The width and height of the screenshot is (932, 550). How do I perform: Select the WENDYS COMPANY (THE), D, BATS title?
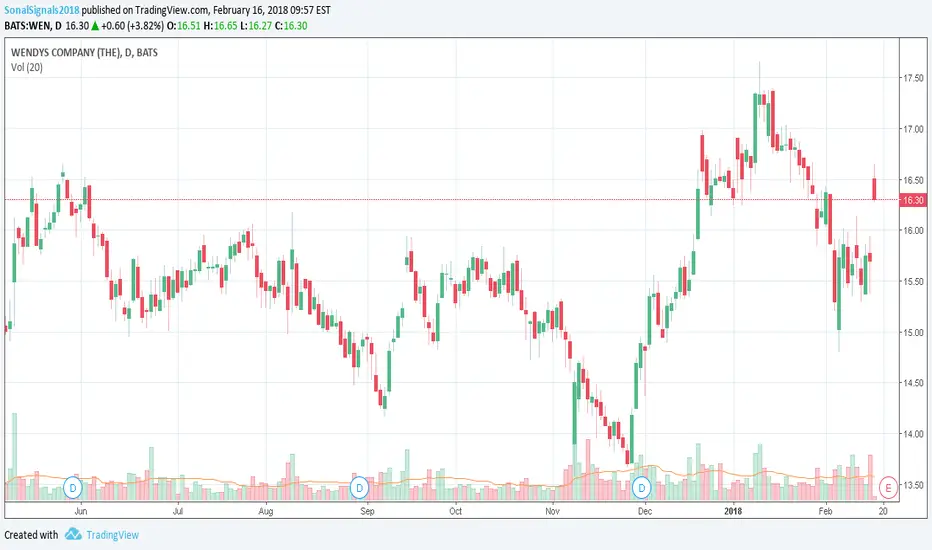(84, 52)
